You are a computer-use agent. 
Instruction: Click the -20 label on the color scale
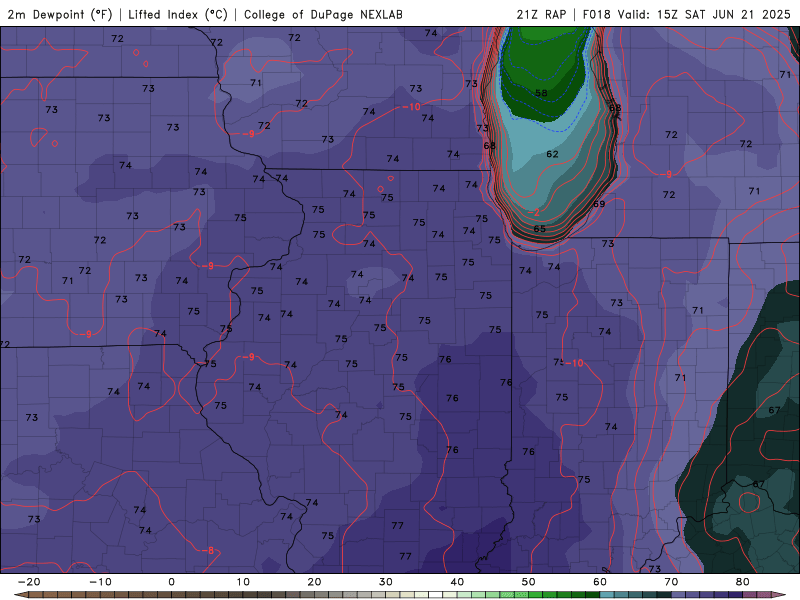tap(29, 582)
